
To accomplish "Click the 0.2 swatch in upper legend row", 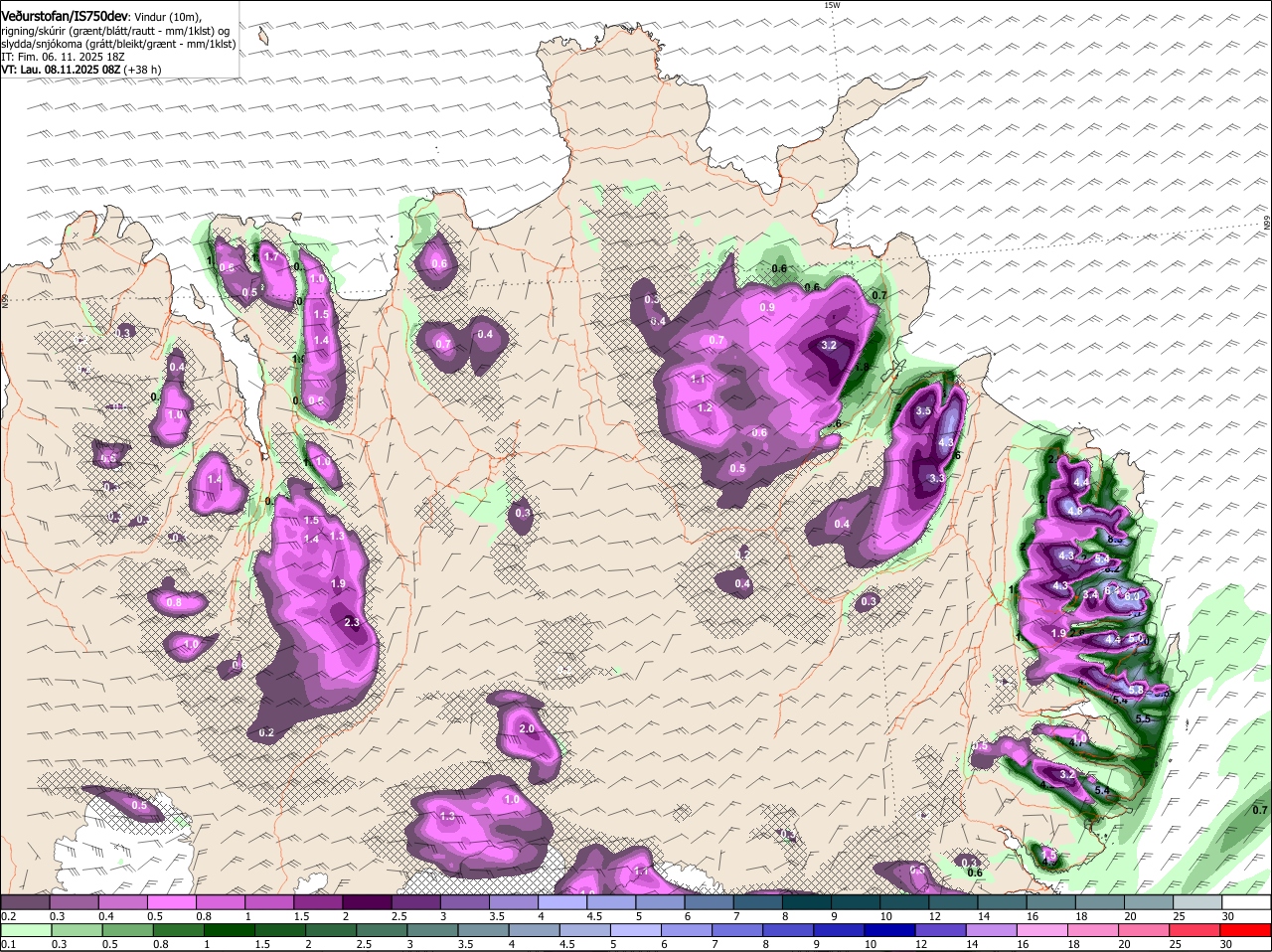I will (25, 902).
